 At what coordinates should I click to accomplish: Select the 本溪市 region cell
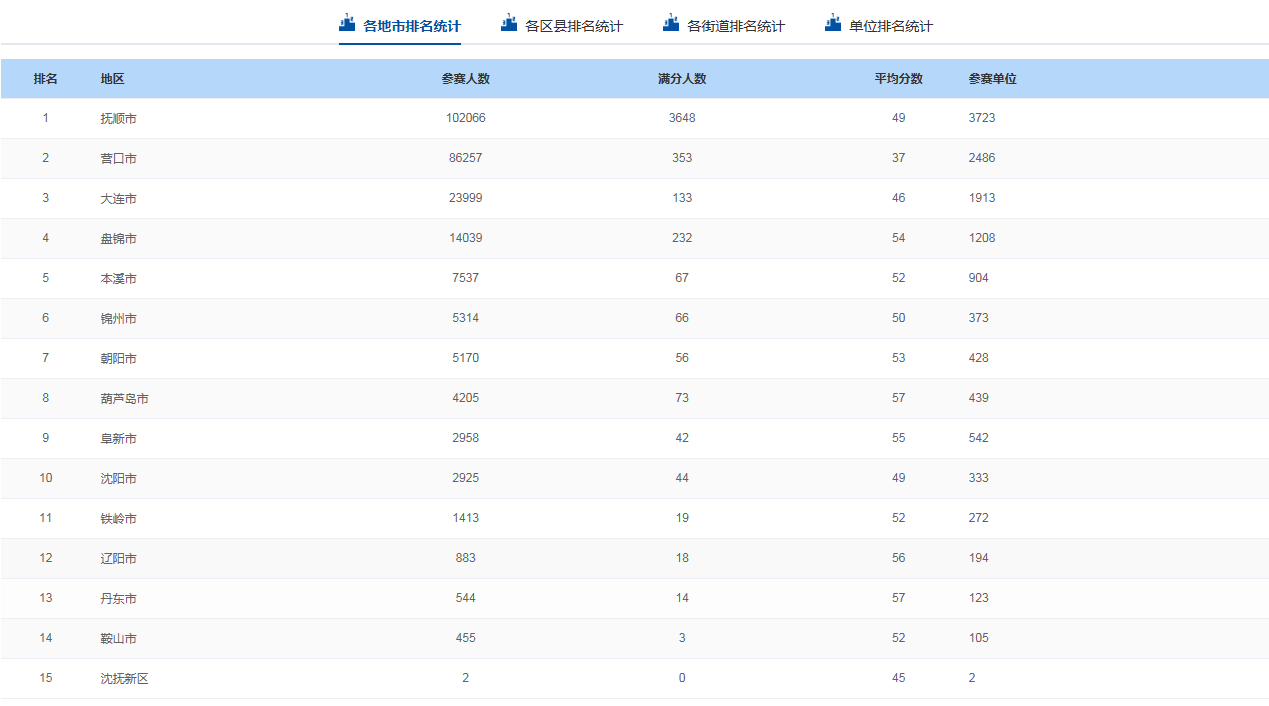point(118,279)
